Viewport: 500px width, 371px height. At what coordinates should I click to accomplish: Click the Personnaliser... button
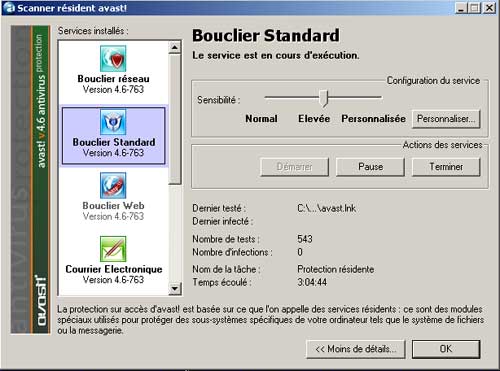[x=446, y=119]
